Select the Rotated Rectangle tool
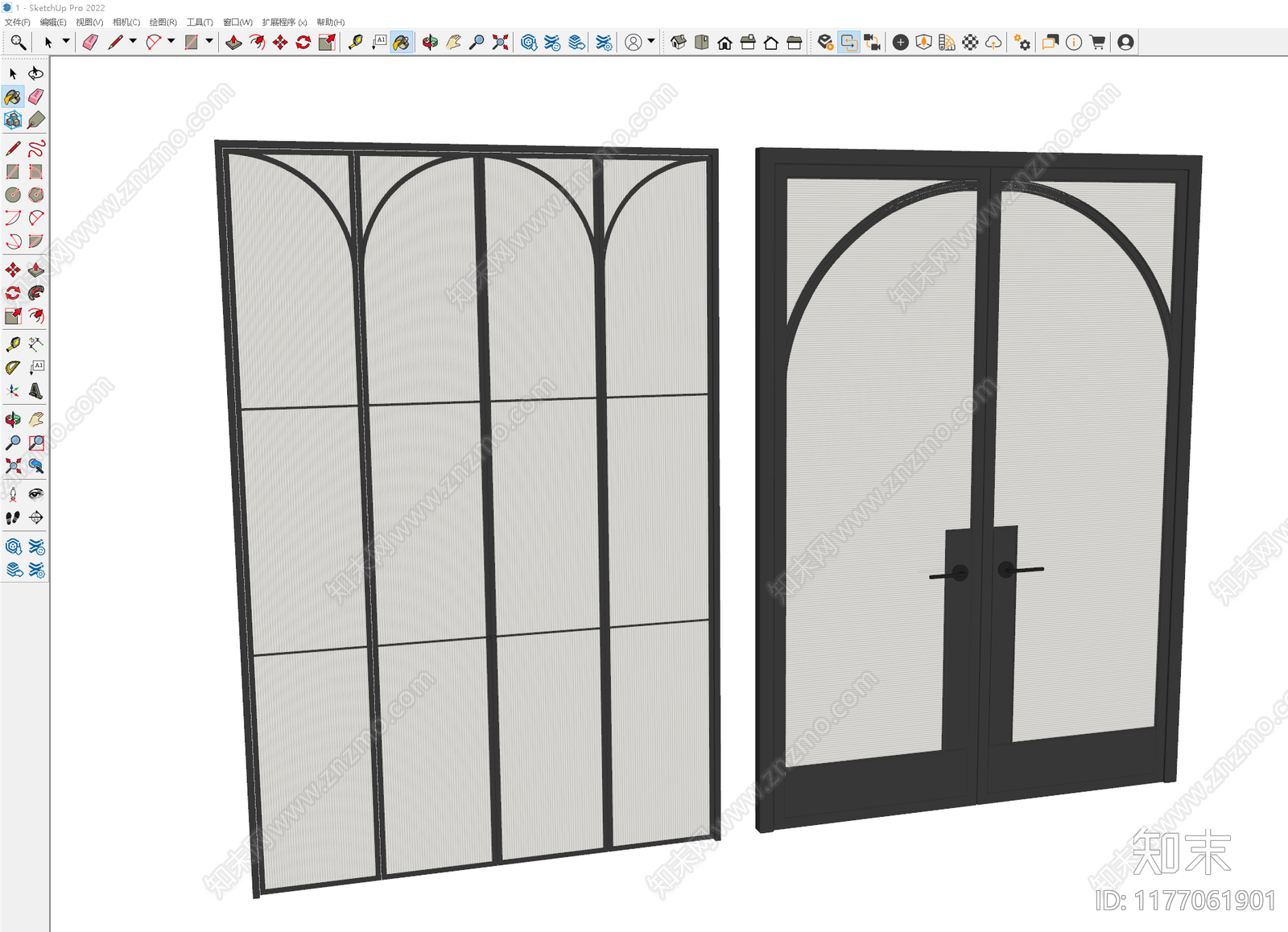The width and height of the screenshot is (1288, 932). 36,171
